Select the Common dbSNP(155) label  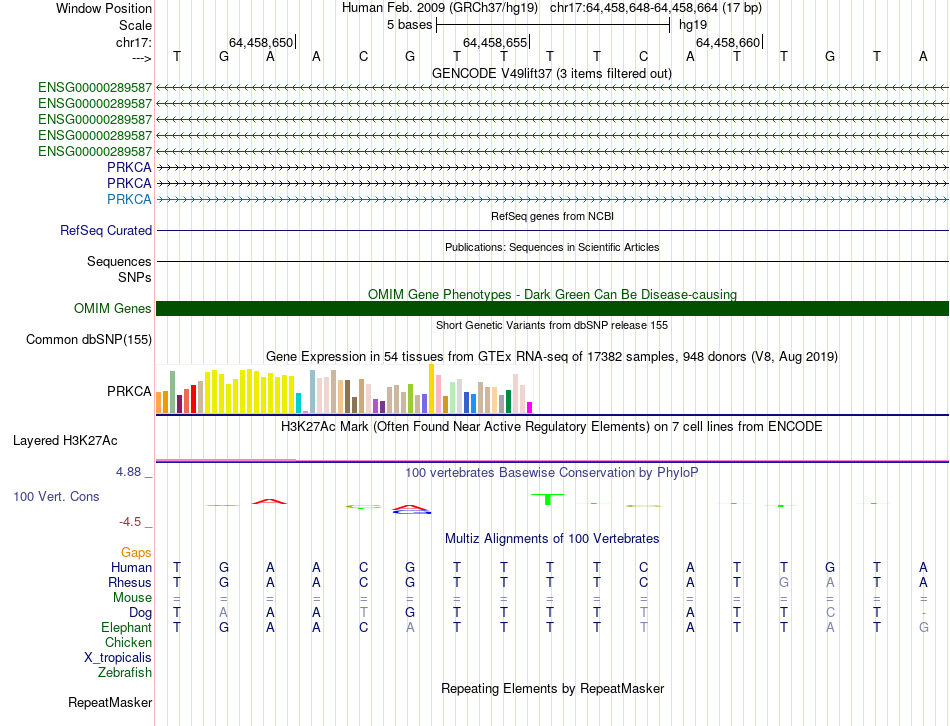(x=88, y=339)
